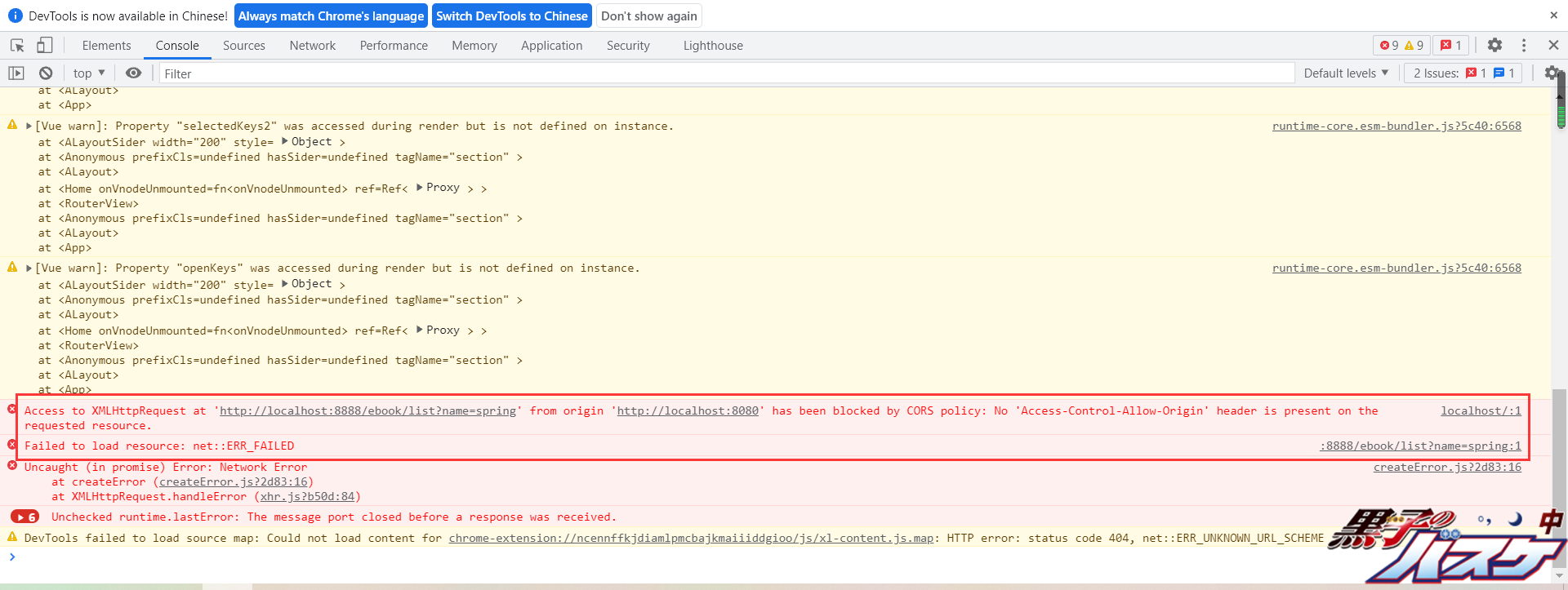Open the Default levels dropdown
1568x590 pixels.
[x=1346, y=73]
